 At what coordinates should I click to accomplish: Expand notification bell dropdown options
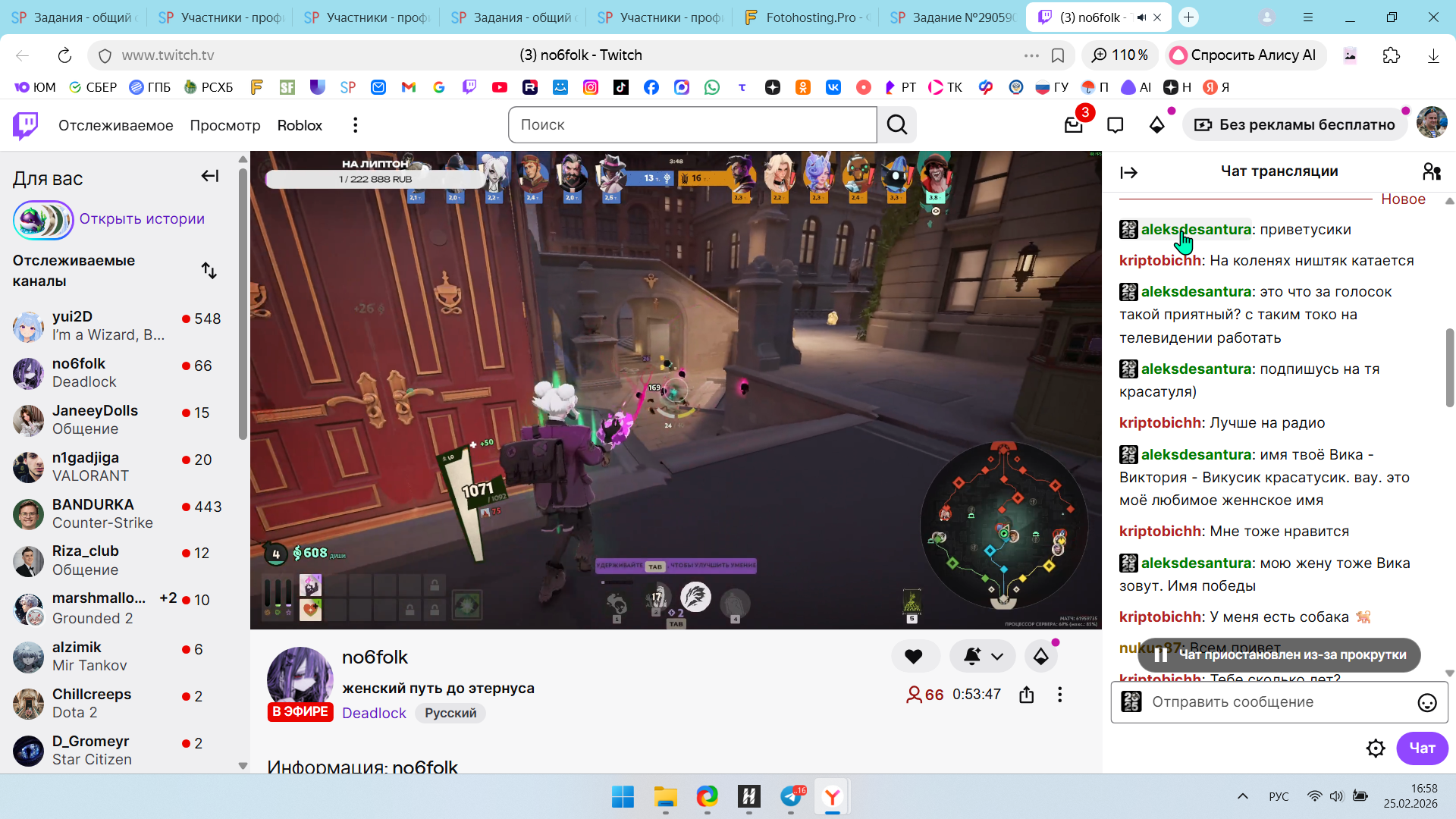(997, 657)
